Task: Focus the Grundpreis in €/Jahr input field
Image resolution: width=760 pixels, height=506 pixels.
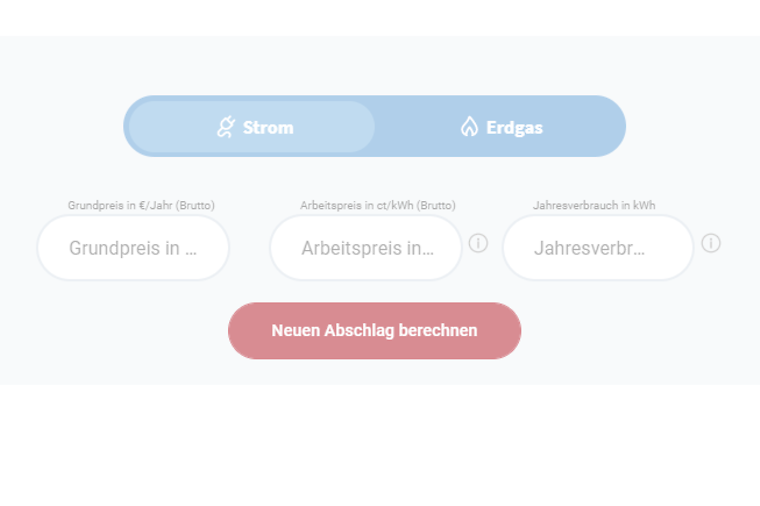Action: coord(133,248)
